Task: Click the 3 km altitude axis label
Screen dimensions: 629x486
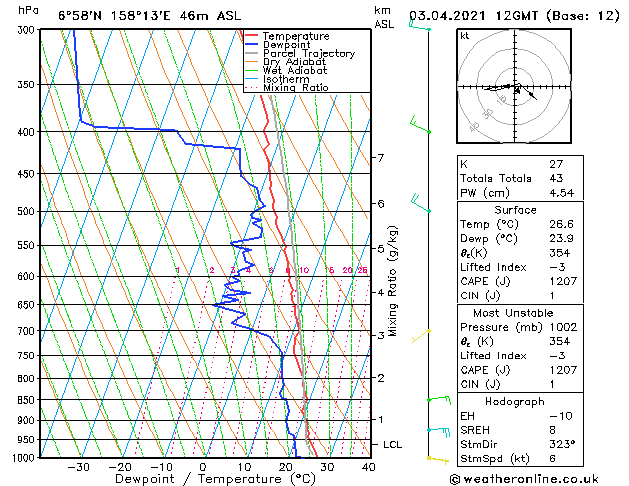Action: pyautogui.click(x=380, y=335)
